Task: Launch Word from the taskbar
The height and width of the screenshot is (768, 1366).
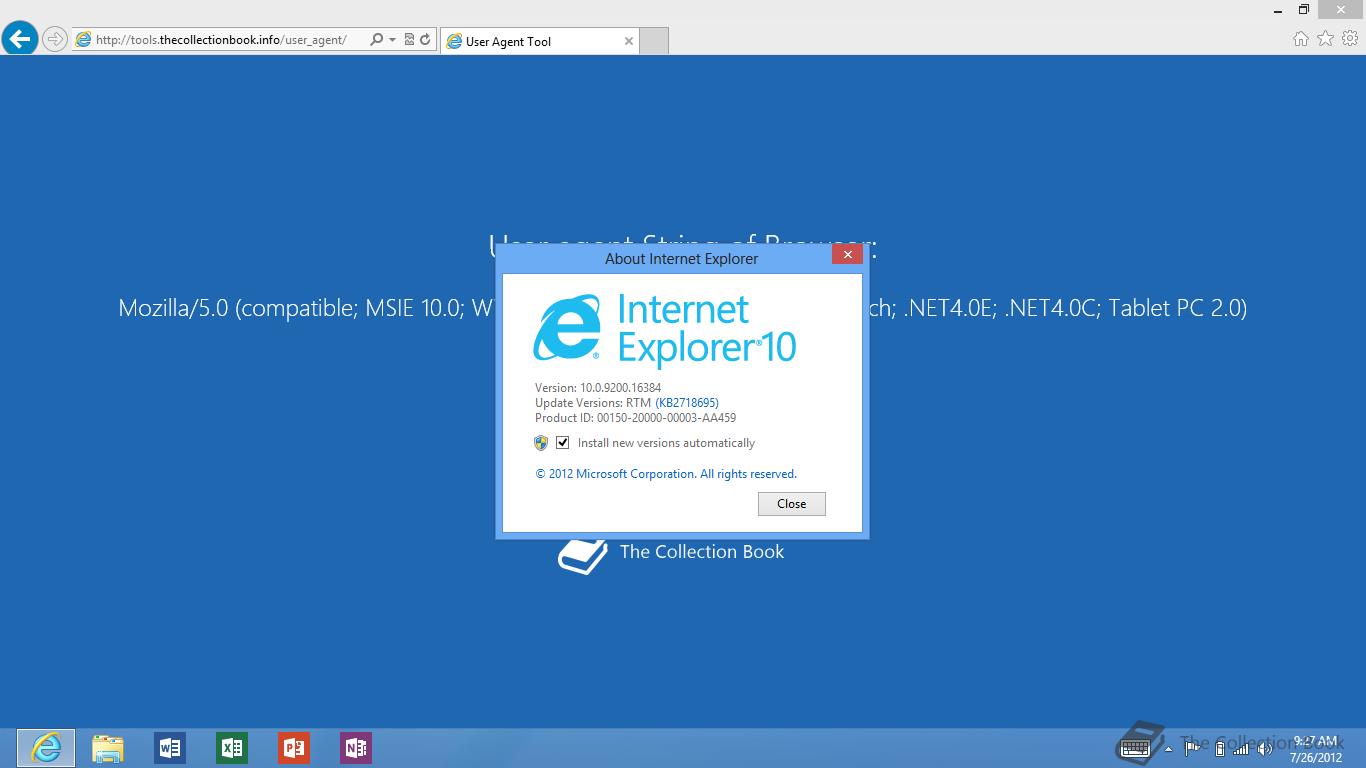Action: point(170,748)
